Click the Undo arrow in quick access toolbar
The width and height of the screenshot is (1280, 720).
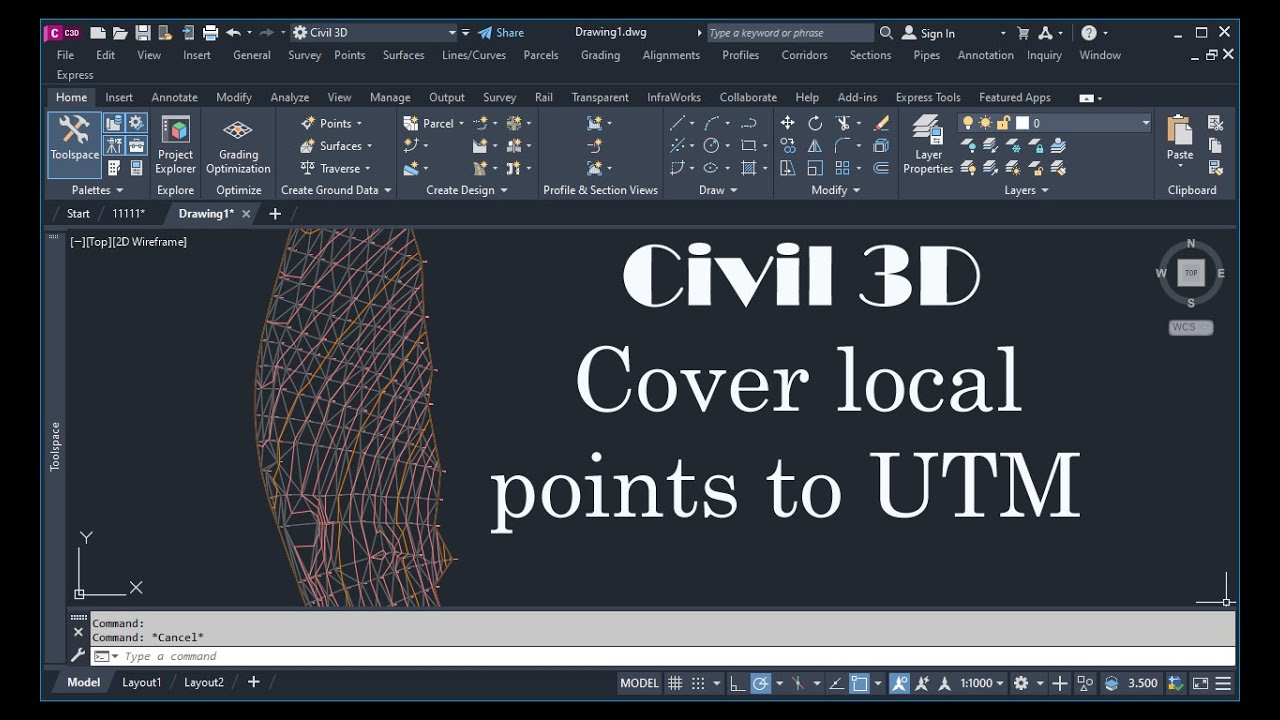(x=233, y=33)
